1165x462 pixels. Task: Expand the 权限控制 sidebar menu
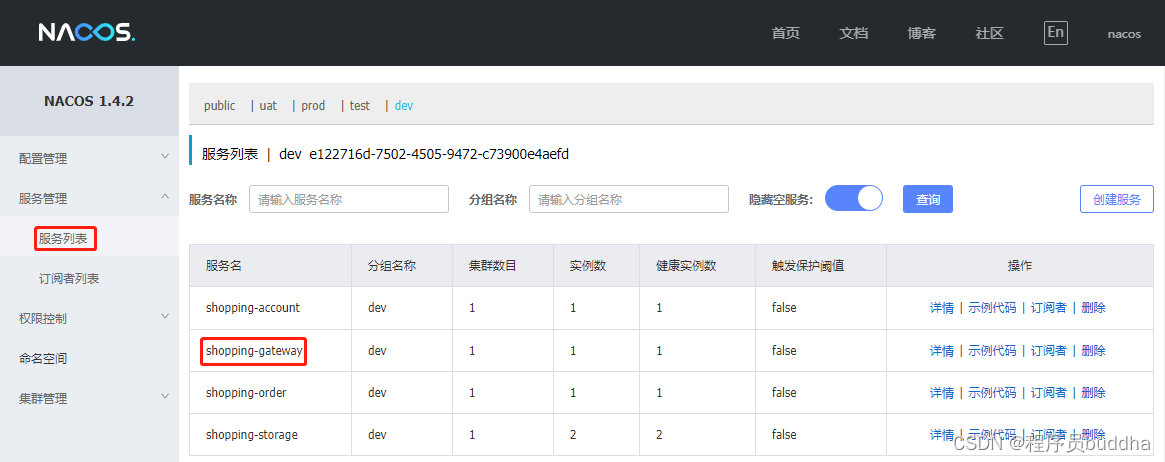[89, 318]
